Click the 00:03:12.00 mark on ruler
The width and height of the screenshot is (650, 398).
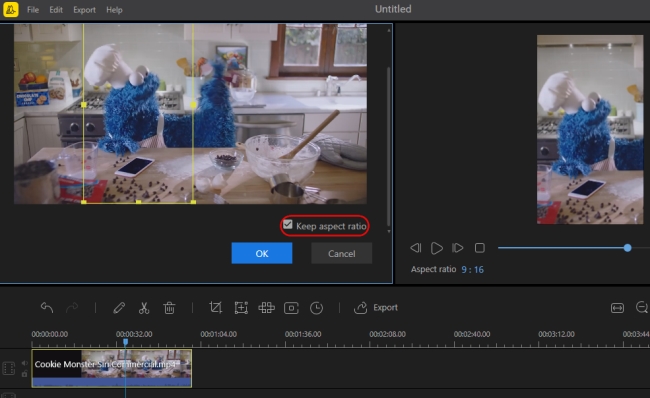click(556, 334)
